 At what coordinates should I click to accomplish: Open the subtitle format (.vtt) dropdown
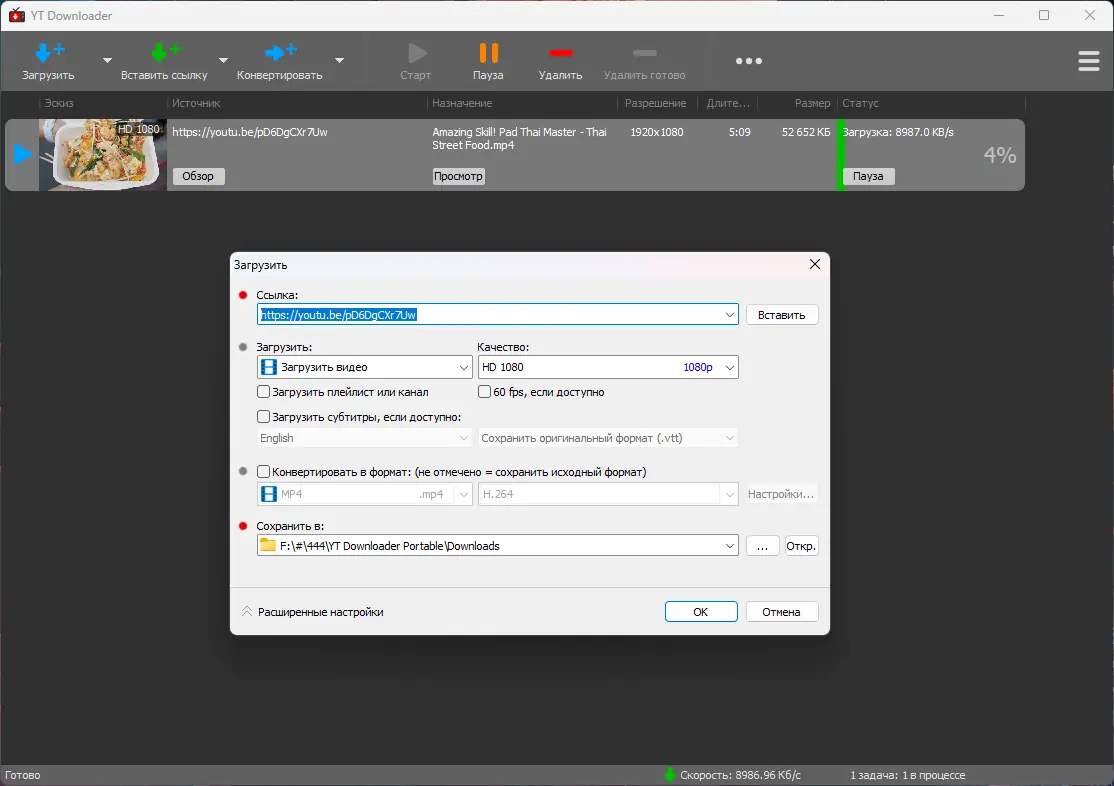(x=608, y=438)
